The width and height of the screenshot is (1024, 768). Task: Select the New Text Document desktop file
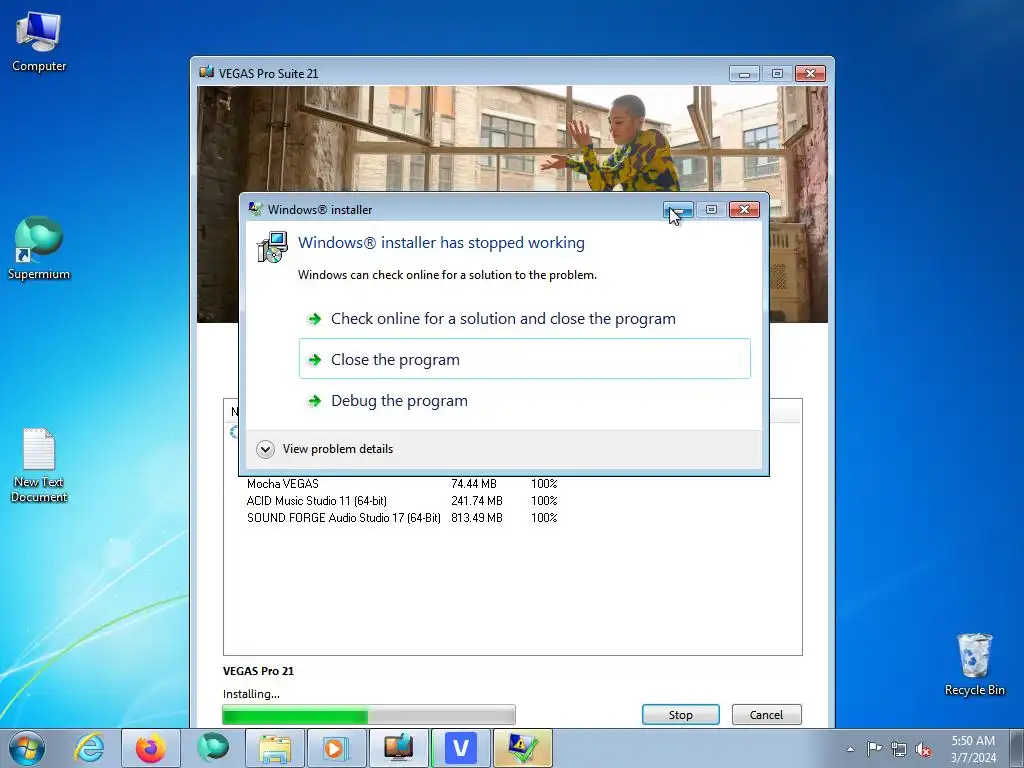pyautogui.click(x=39, y=465)
